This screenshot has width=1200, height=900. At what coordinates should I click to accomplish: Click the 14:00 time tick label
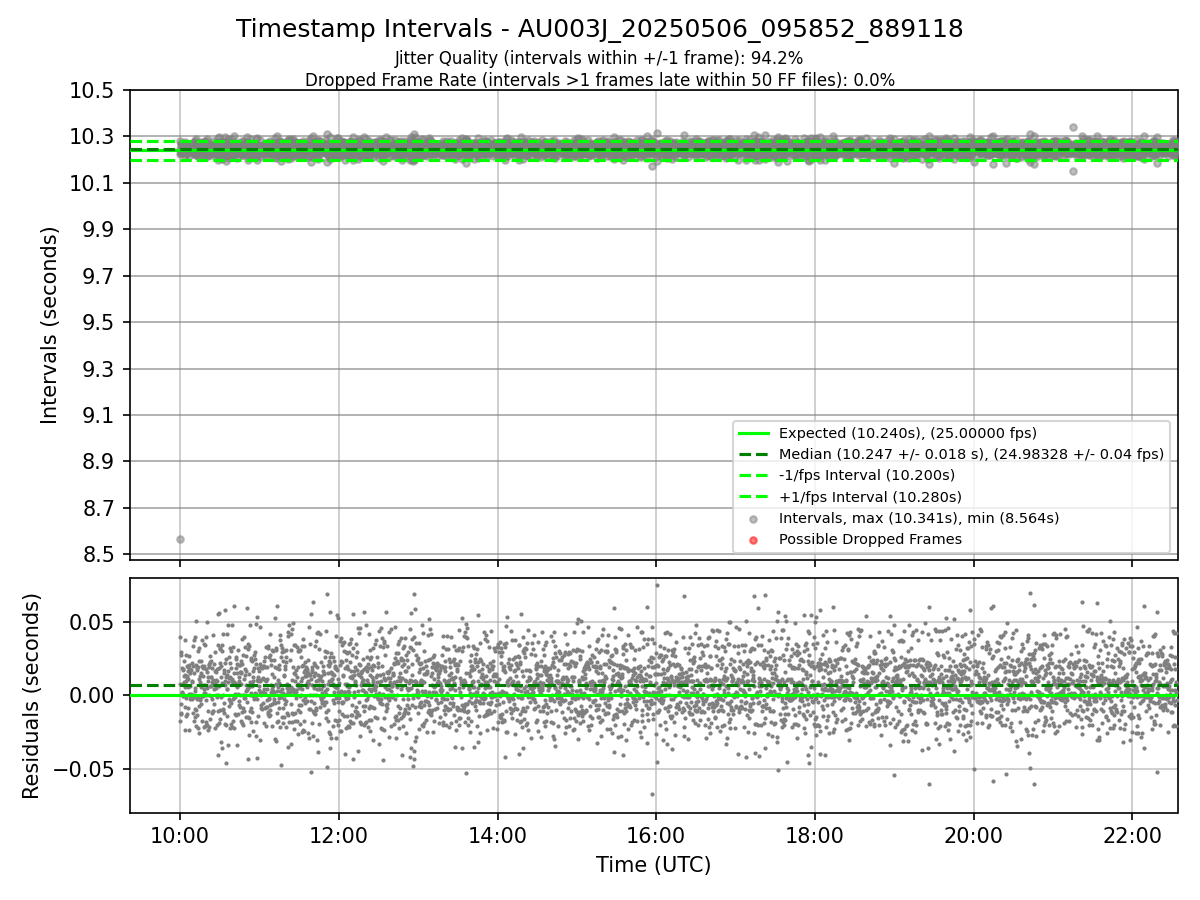tap(497, 833)
